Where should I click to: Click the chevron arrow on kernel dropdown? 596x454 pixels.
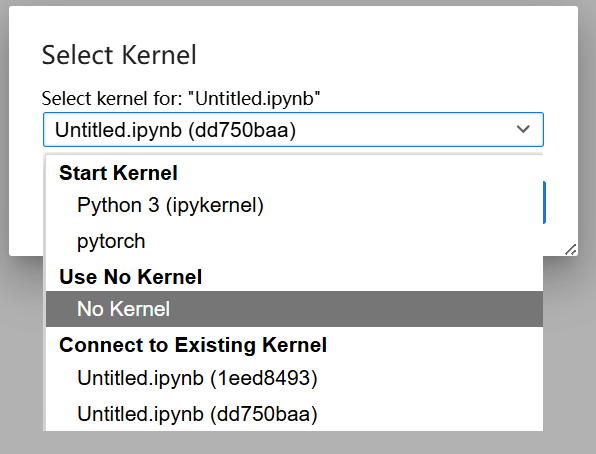click(523, 129)
